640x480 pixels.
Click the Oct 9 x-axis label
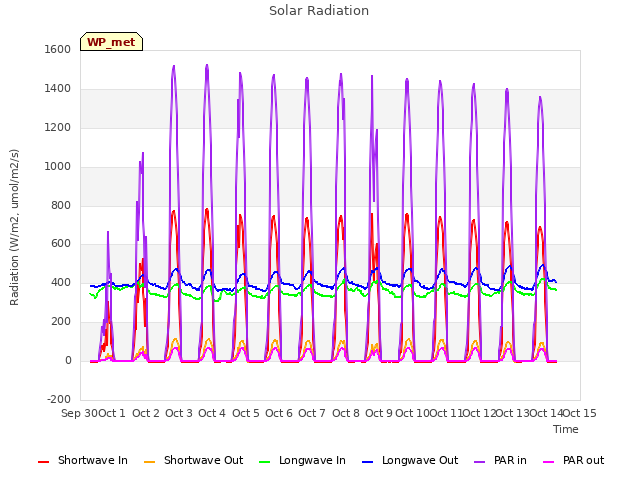379,413
